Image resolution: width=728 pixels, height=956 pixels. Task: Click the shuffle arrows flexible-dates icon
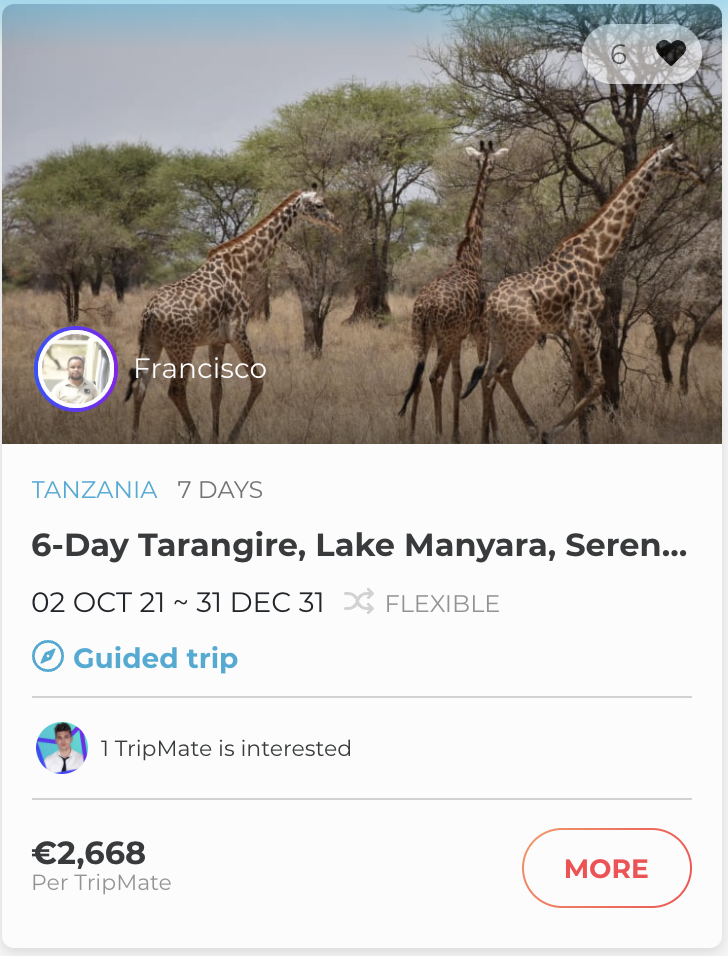[359, 602]
